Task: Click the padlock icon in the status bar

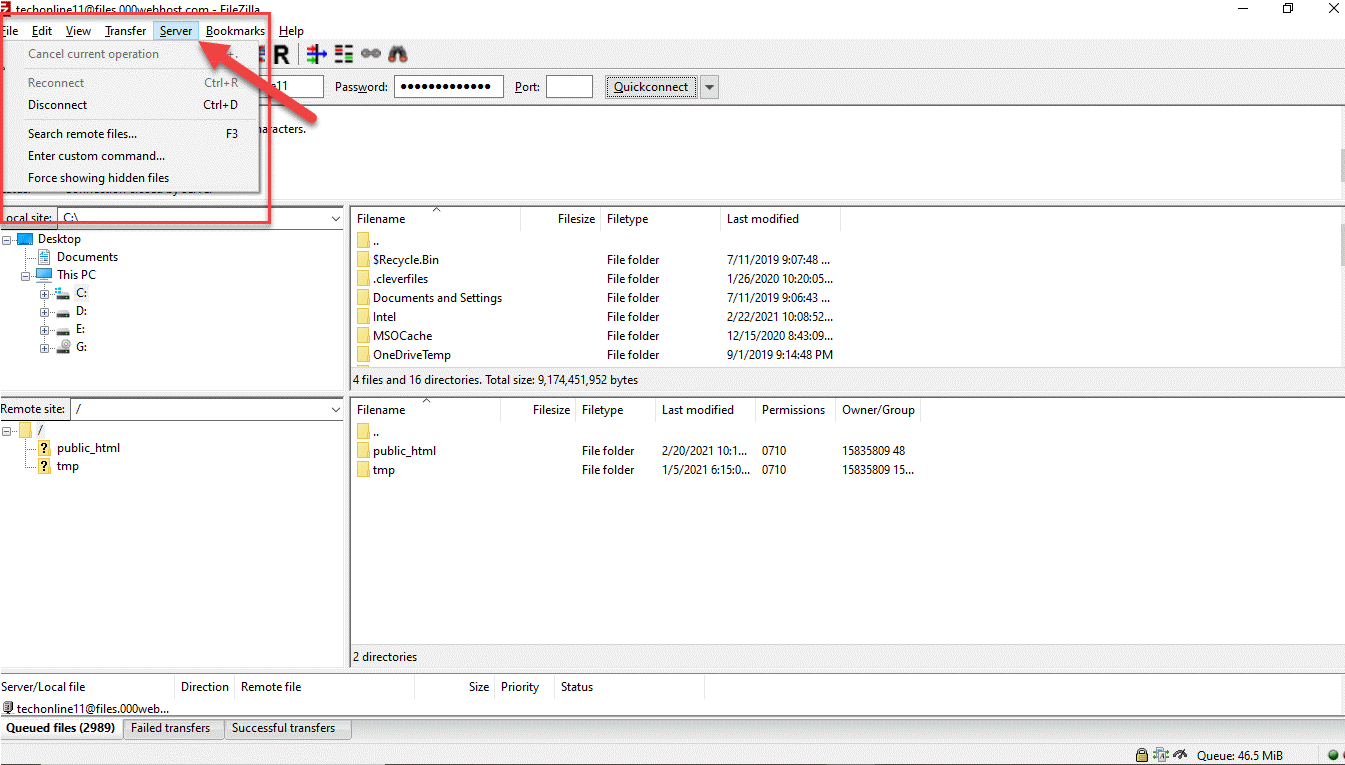Action: [1141, 754]
